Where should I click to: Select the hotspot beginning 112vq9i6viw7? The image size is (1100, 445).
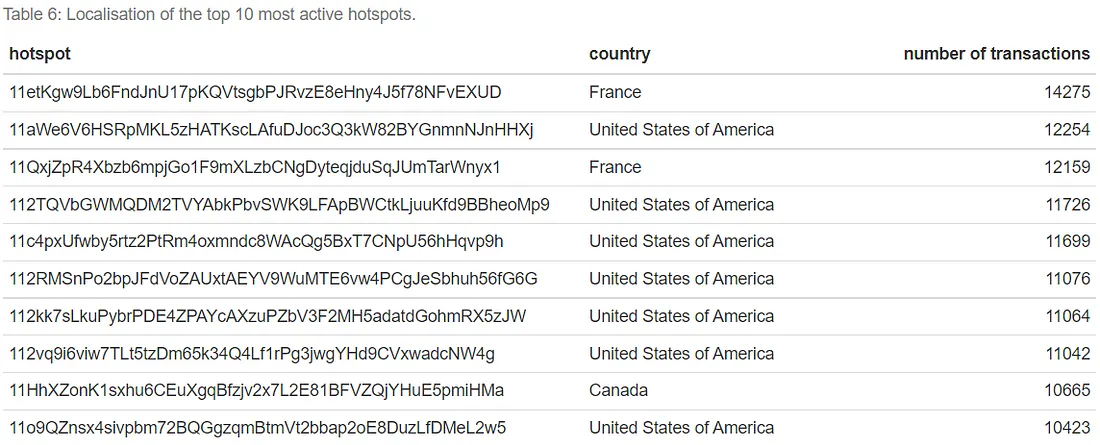click(x=252, y=353)
